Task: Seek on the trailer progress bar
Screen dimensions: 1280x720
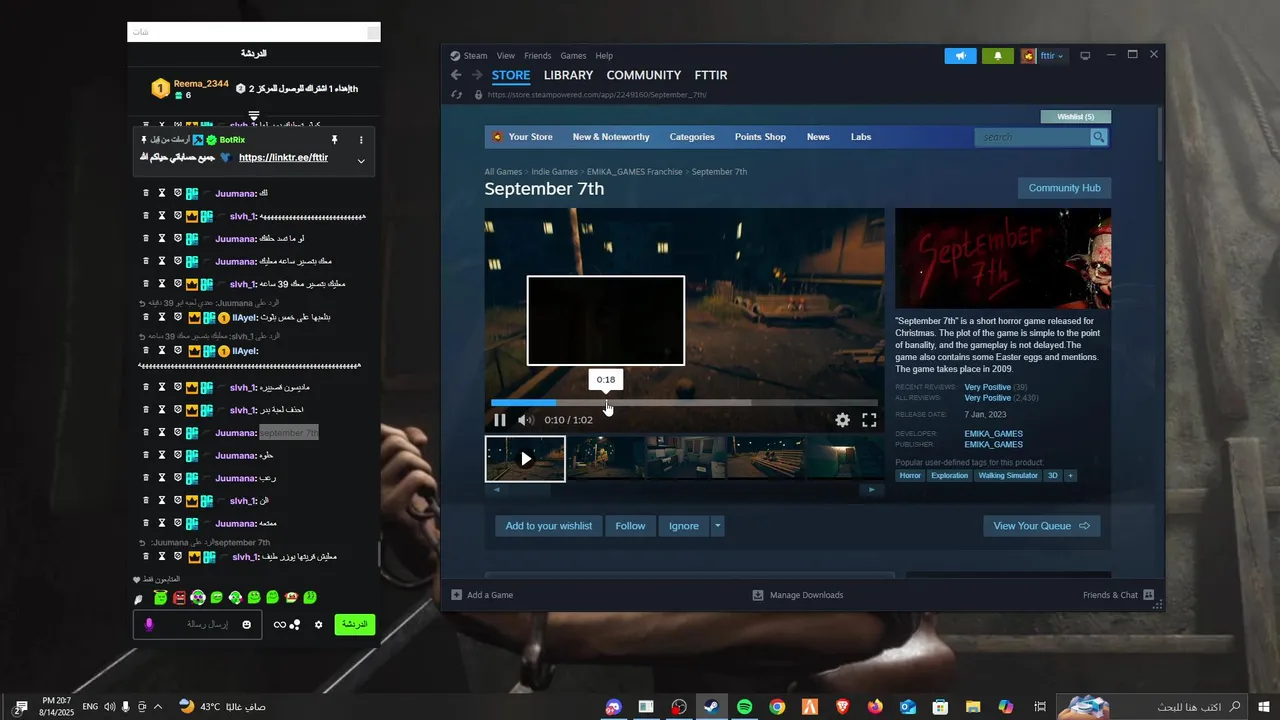Action: tap(684, 403)
